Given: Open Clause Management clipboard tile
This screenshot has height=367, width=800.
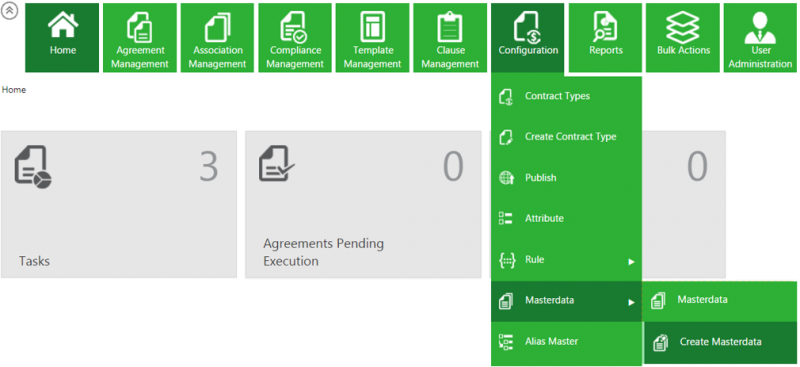Looking at the screenshot, I should point(450,38).
